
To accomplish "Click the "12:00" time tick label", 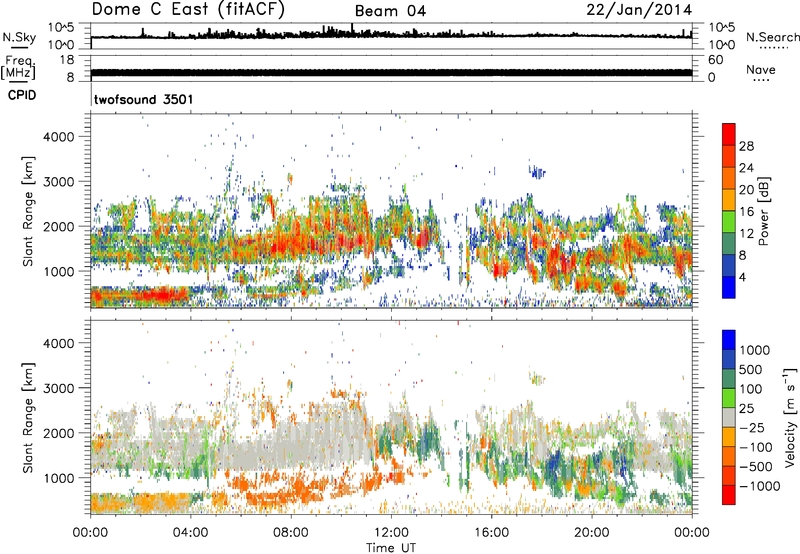I will click(391, 533).
